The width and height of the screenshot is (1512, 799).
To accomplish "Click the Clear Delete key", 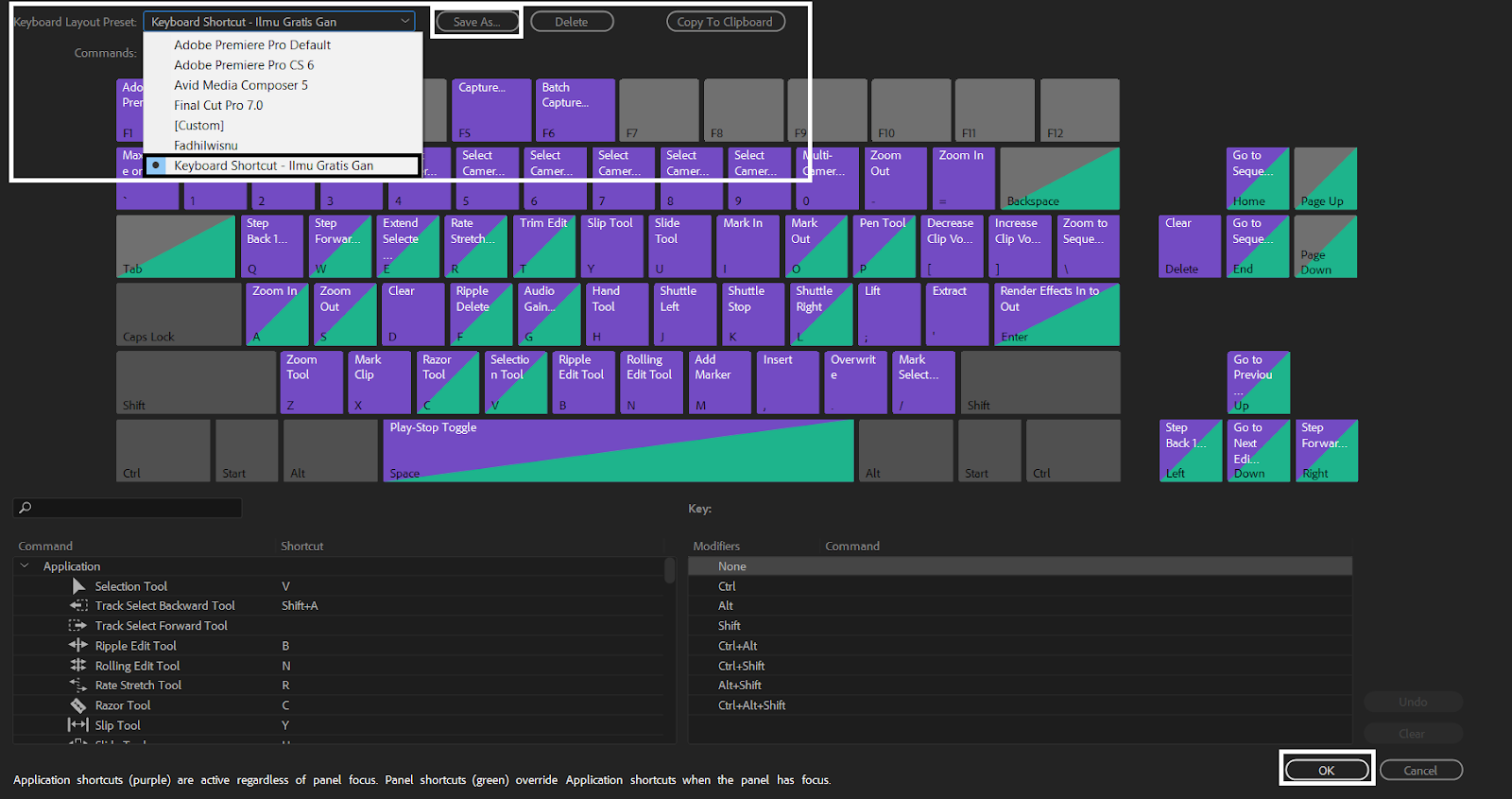I will [1190, 247].
